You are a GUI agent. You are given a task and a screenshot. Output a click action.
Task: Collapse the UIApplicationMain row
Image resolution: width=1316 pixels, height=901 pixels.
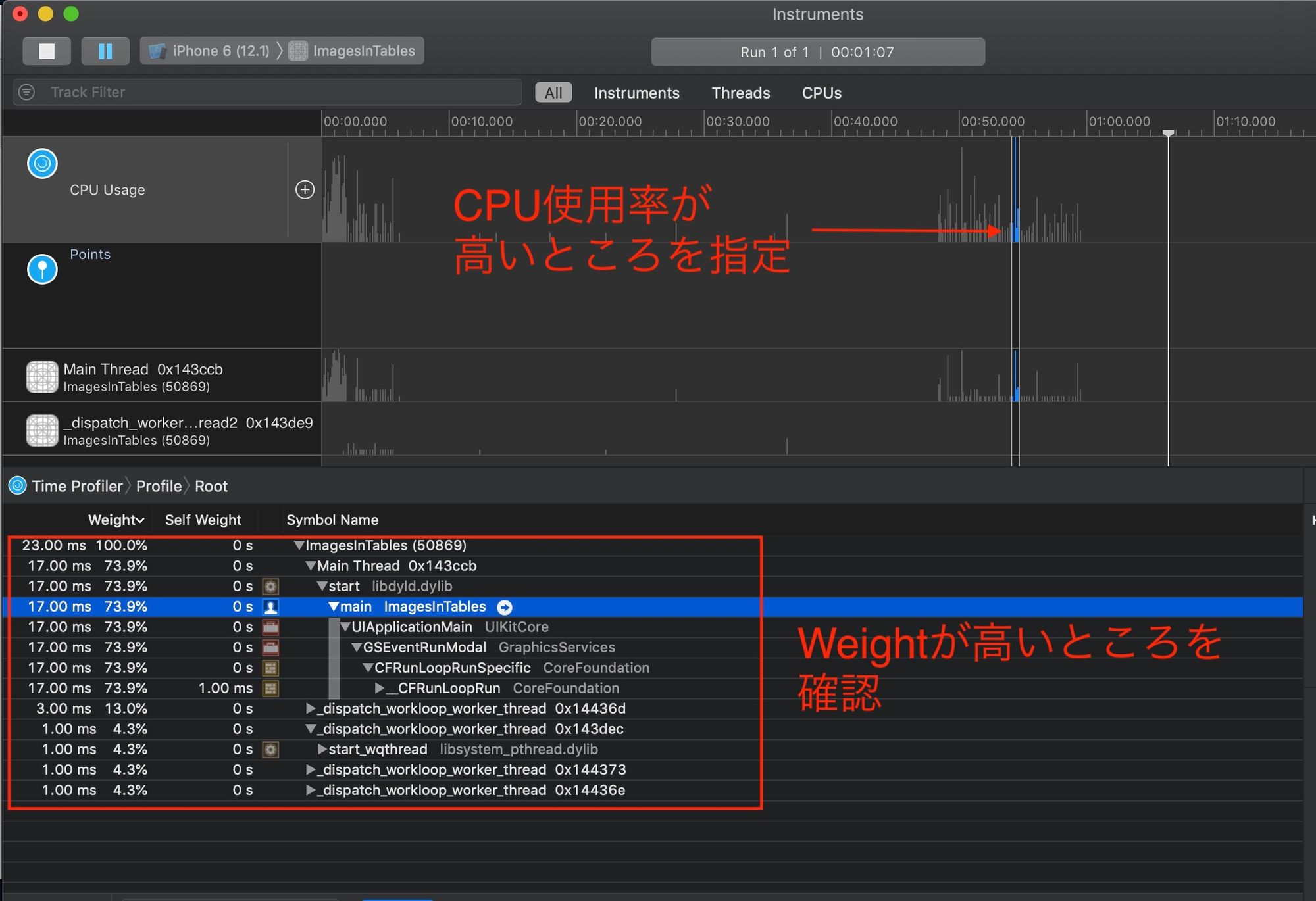click(x=345, y=627)
